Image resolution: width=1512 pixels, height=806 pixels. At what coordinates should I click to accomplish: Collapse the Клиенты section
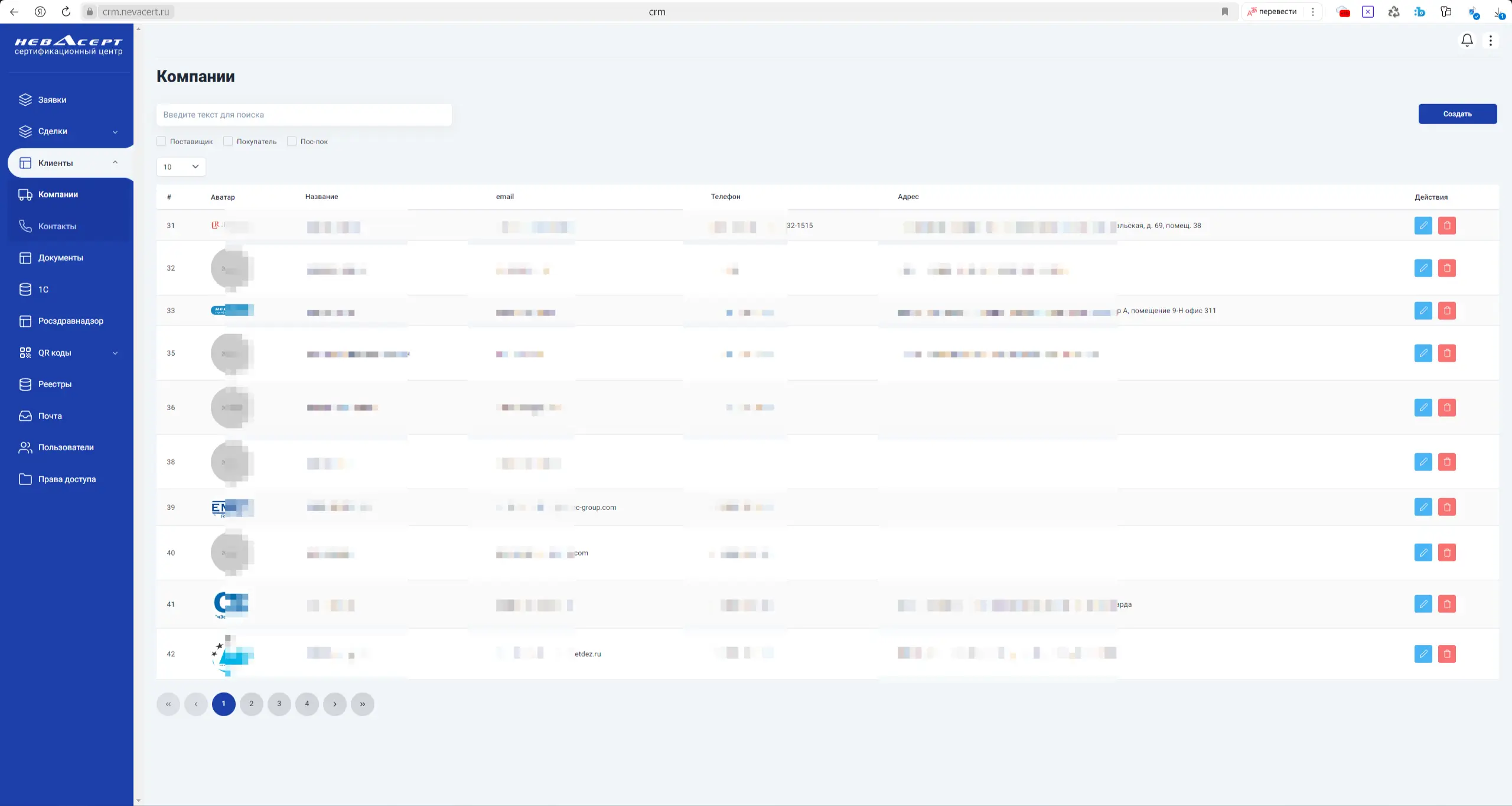[x=115, y=162]
